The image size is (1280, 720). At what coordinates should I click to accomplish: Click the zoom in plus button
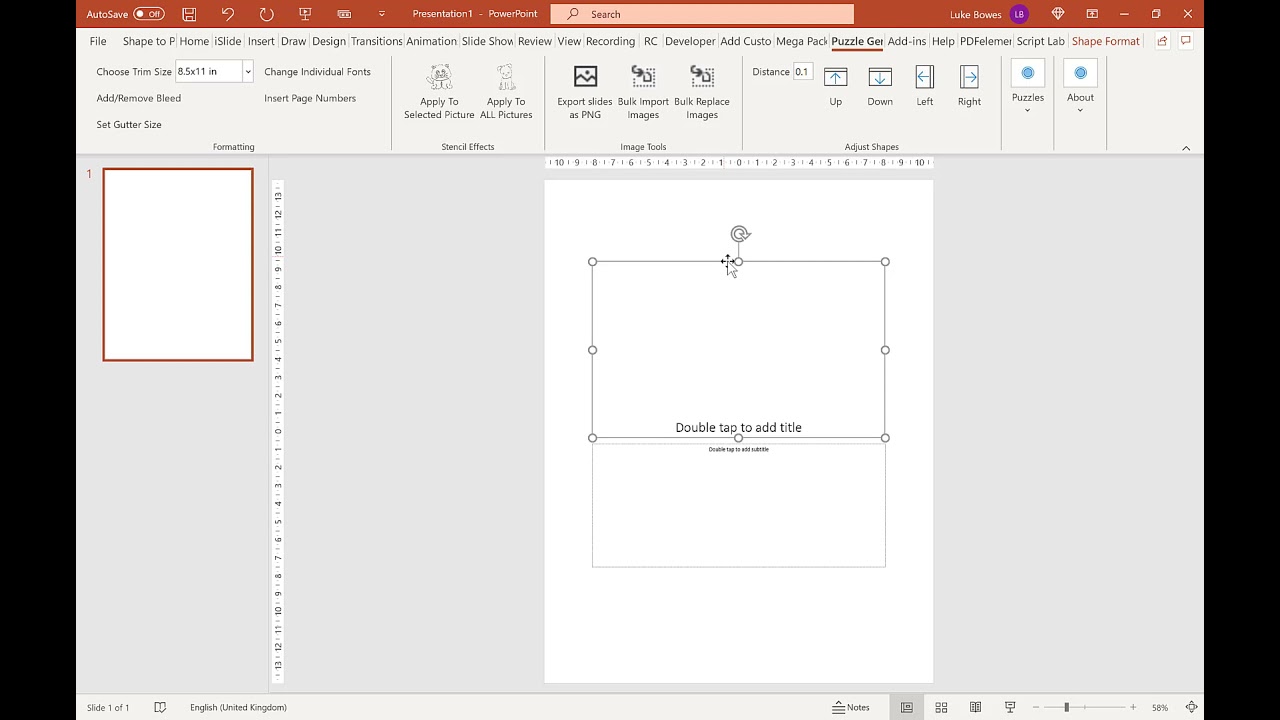(1133, 707)
